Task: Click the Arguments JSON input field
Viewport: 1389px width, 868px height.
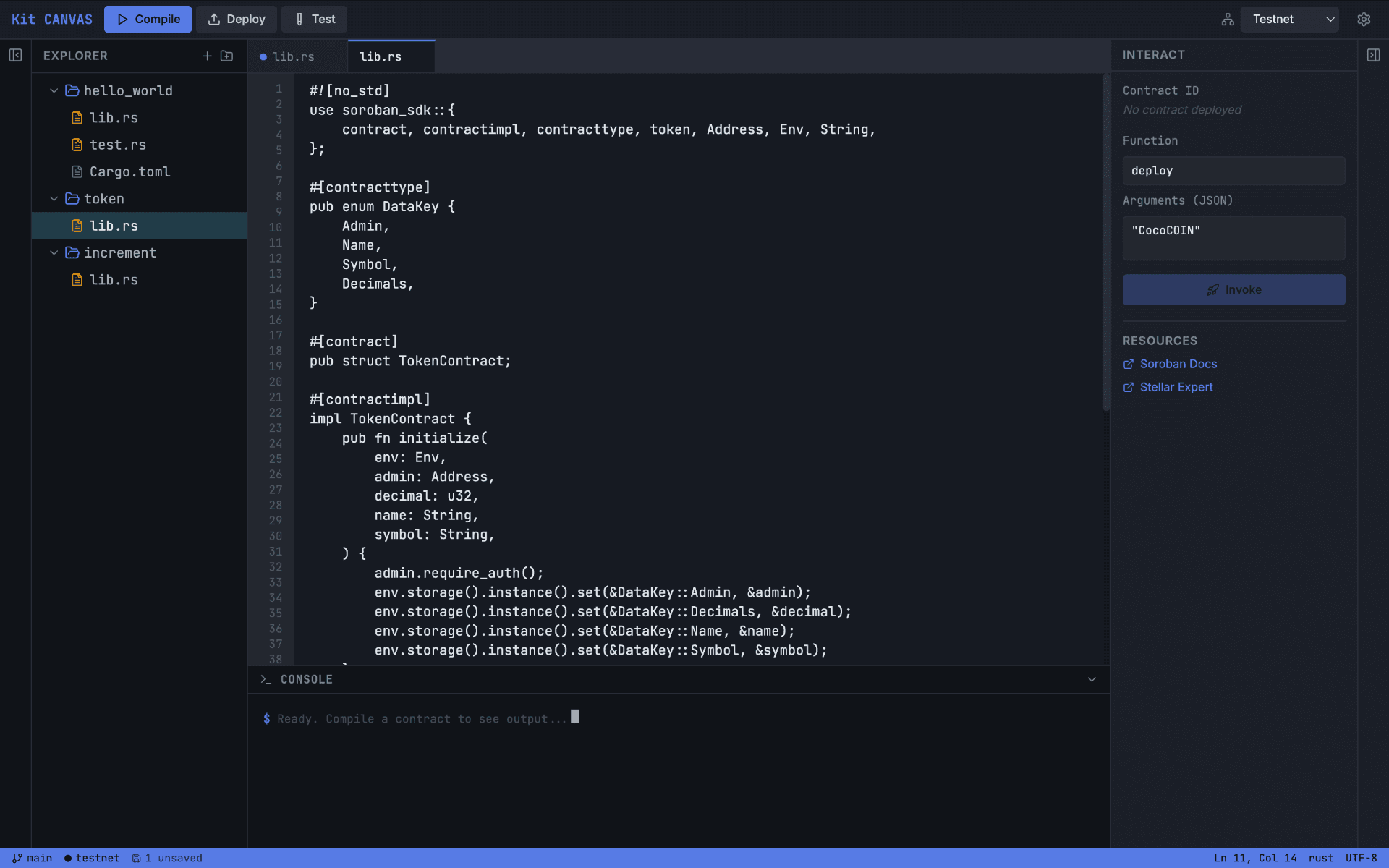Action: pos(1233,238)
